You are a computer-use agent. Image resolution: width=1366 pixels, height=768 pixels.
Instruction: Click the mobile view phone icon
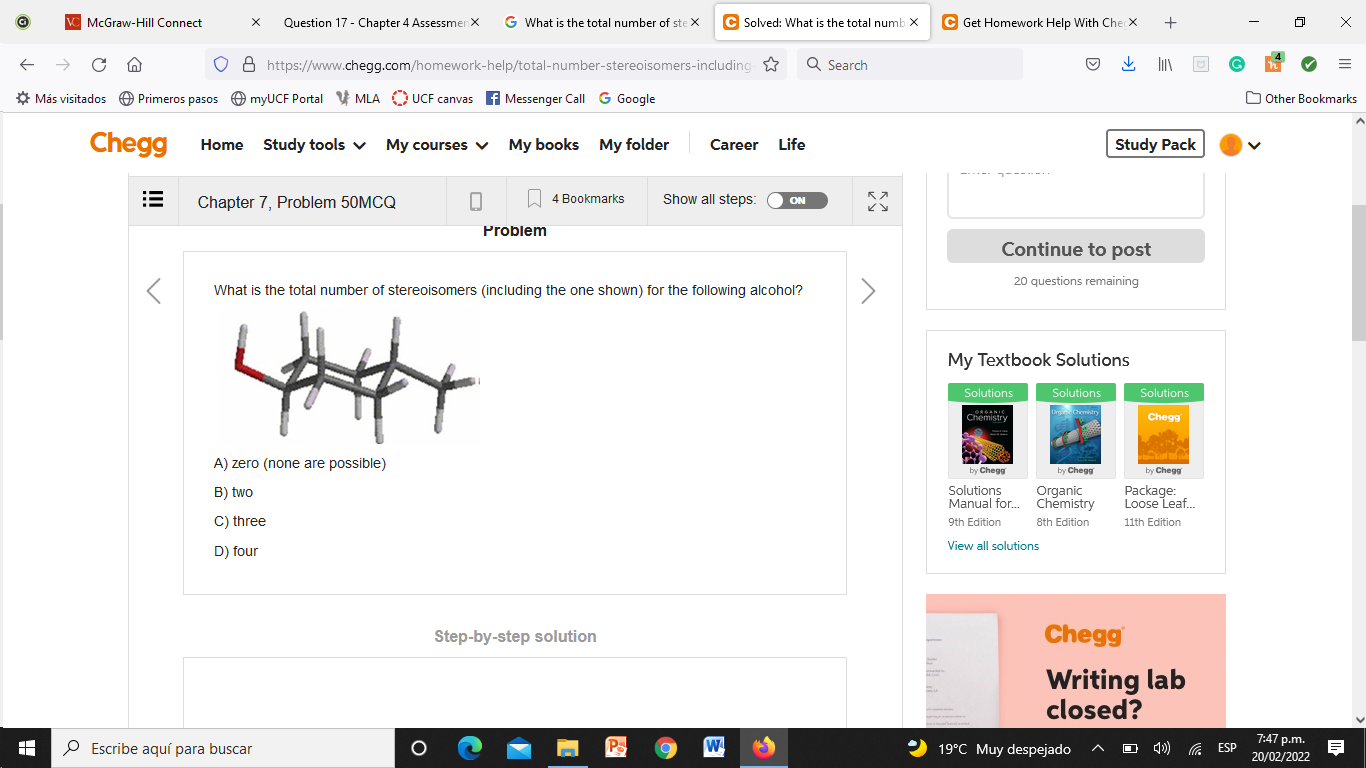click(476, 201)
